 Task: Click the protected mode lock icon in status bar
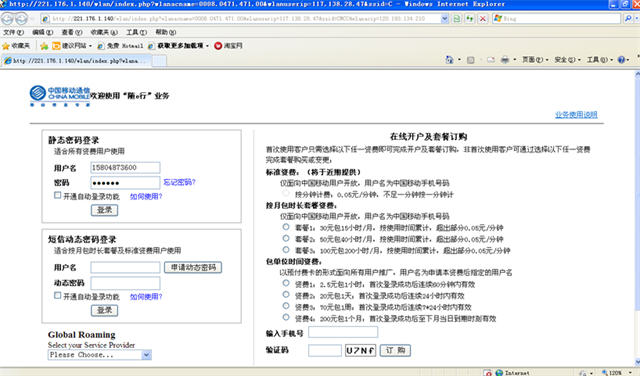click(x=583, y=373)
